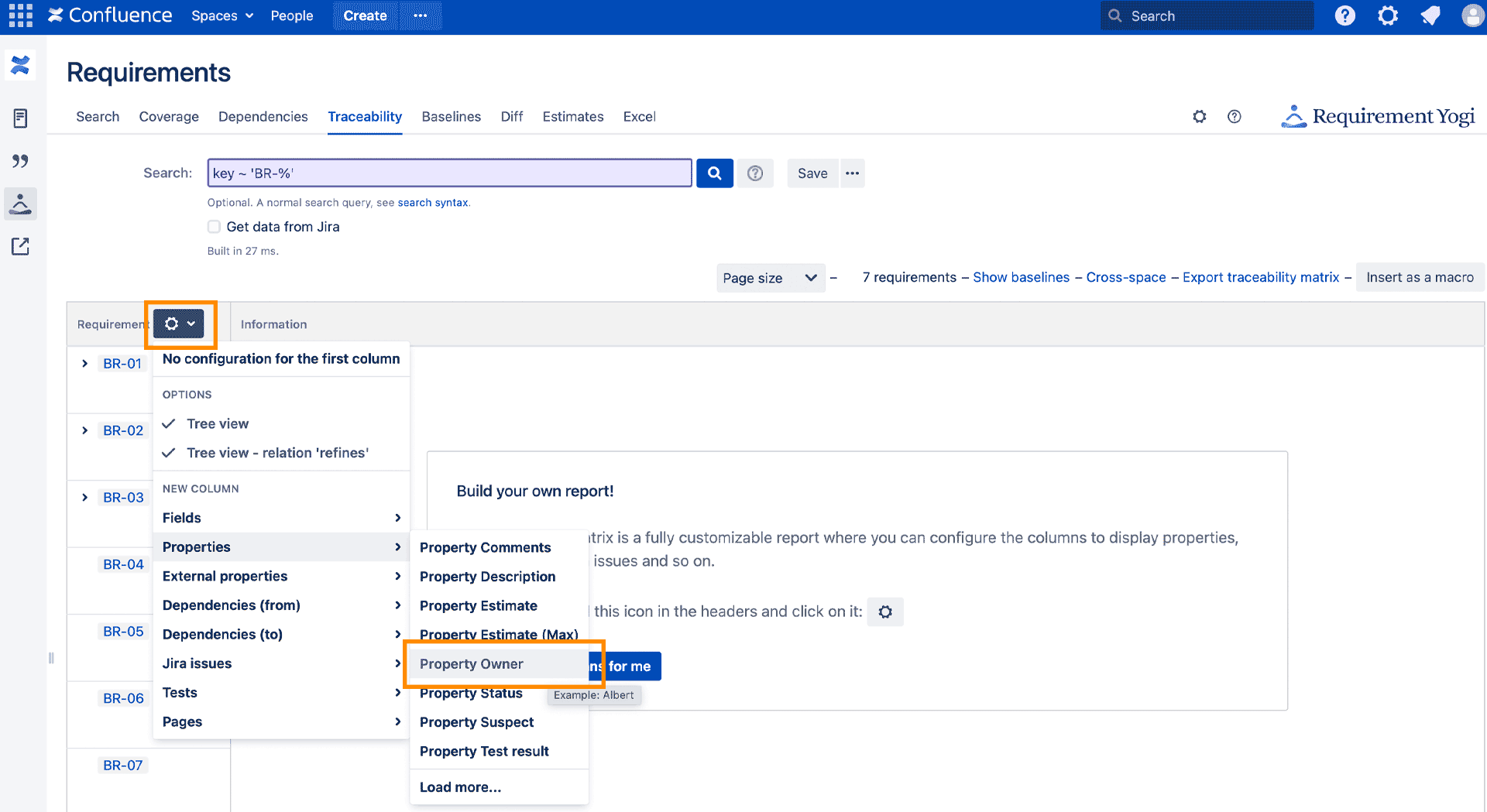Open the Page size dropdown
Image resolution: width=1487 pixels, height=812 pixels.
tap(770, 277)
